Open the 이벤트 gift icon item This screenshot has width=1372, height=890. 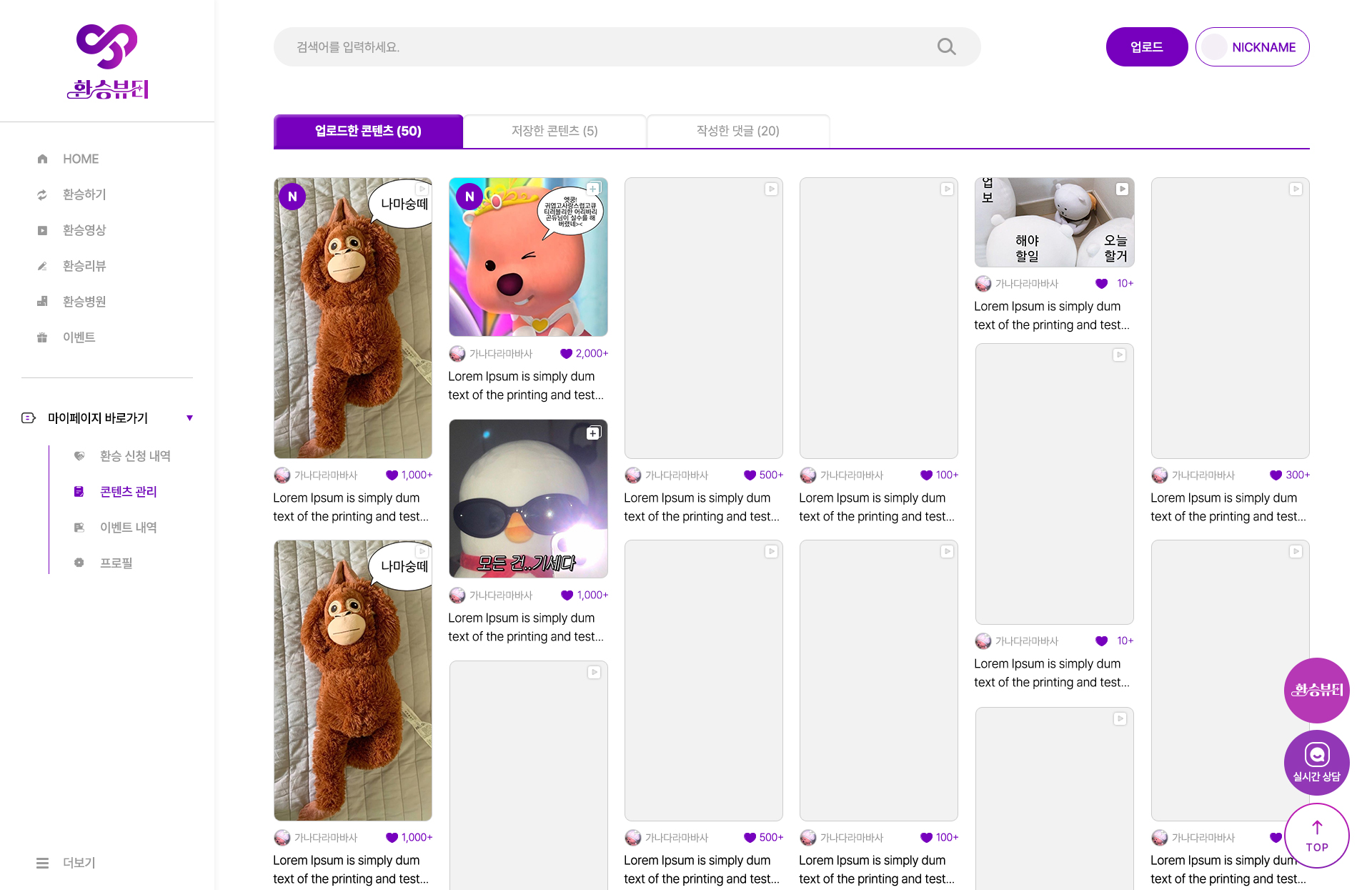[x=78, y=337]
